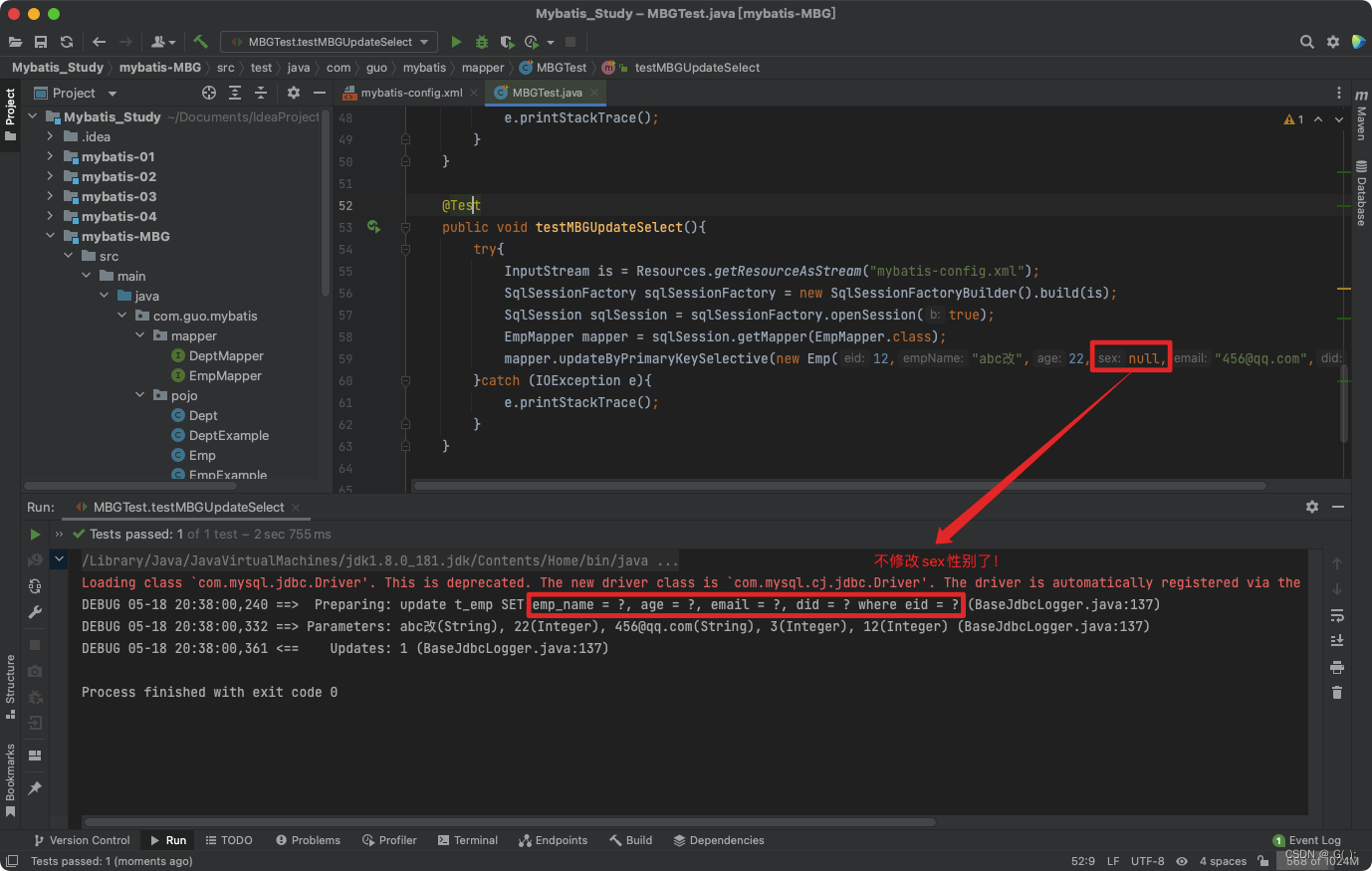Toggle the Database tool window side tab
Image resolution: width=1372 pixels, height=871 pixels.
click(1361, 193)
